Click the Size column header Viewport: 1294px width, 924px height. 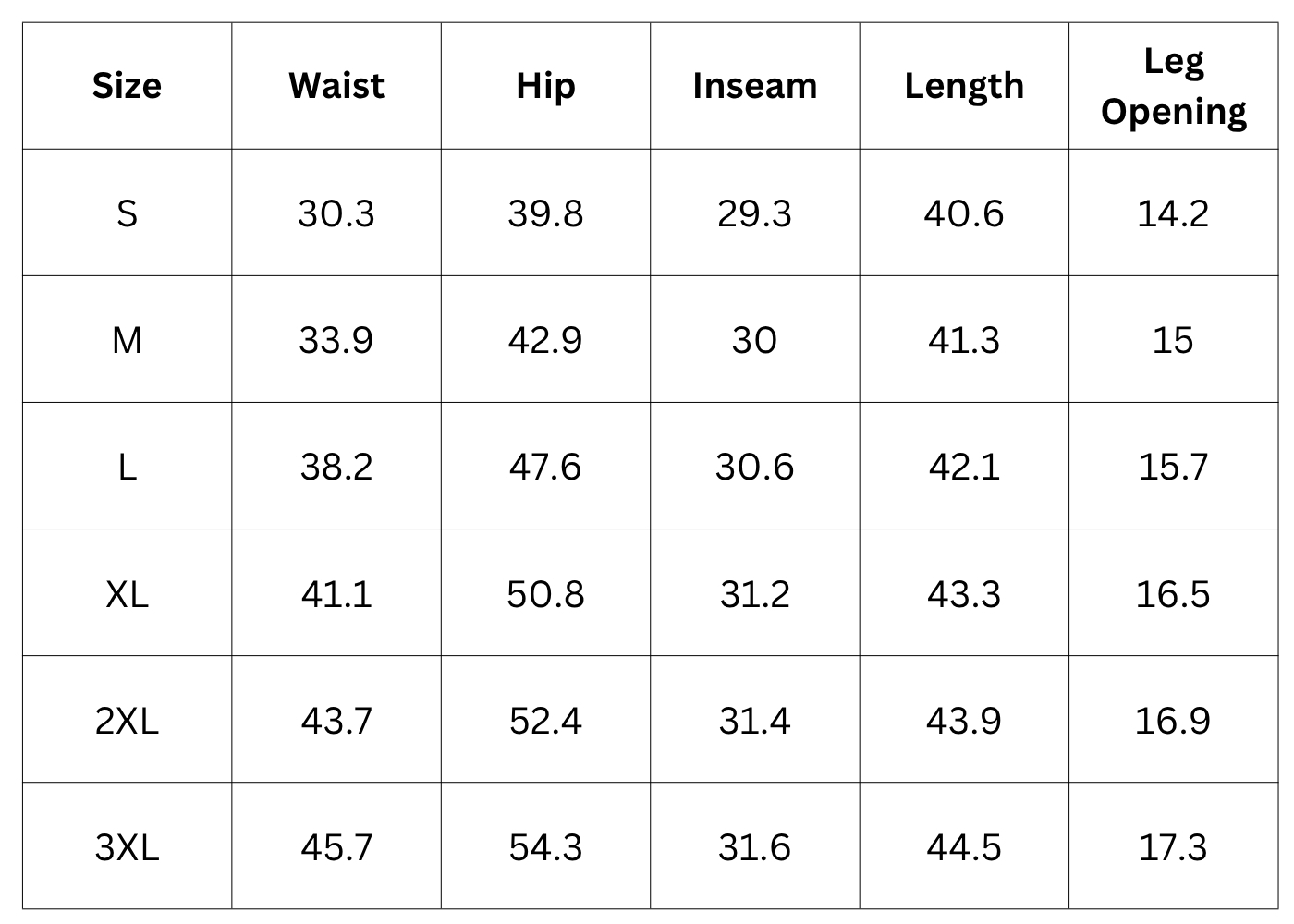127,86
